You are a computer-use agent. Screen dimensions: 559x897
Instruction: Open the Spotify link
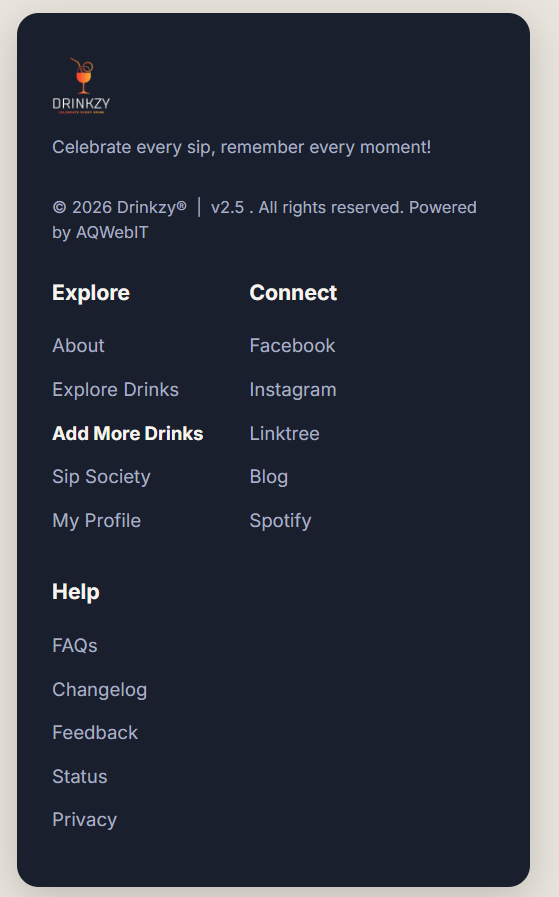(280, 521)
